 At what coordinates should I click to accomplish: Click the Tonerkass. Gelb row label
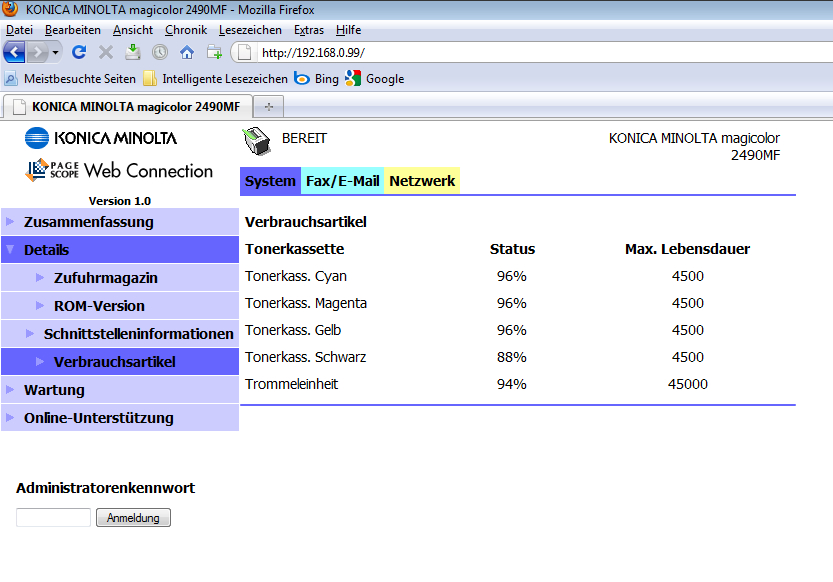[293, 330]
